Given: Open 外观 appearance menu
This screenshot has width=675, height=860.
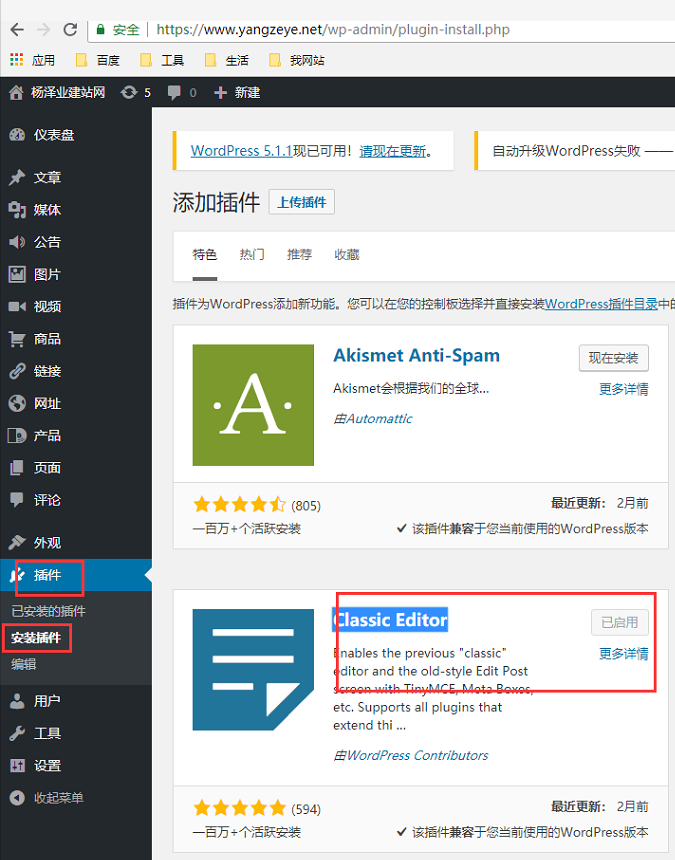Looking at the screenshot, I should 76,543.
